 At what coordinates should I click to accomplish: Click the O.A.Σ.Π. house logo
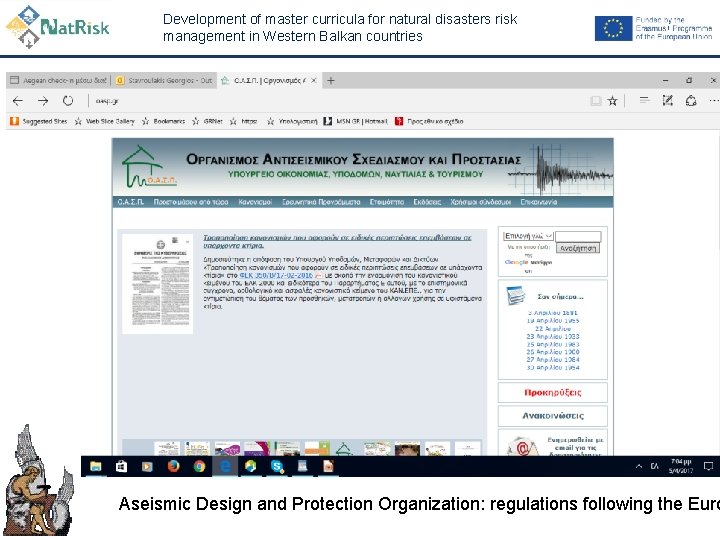148,166
